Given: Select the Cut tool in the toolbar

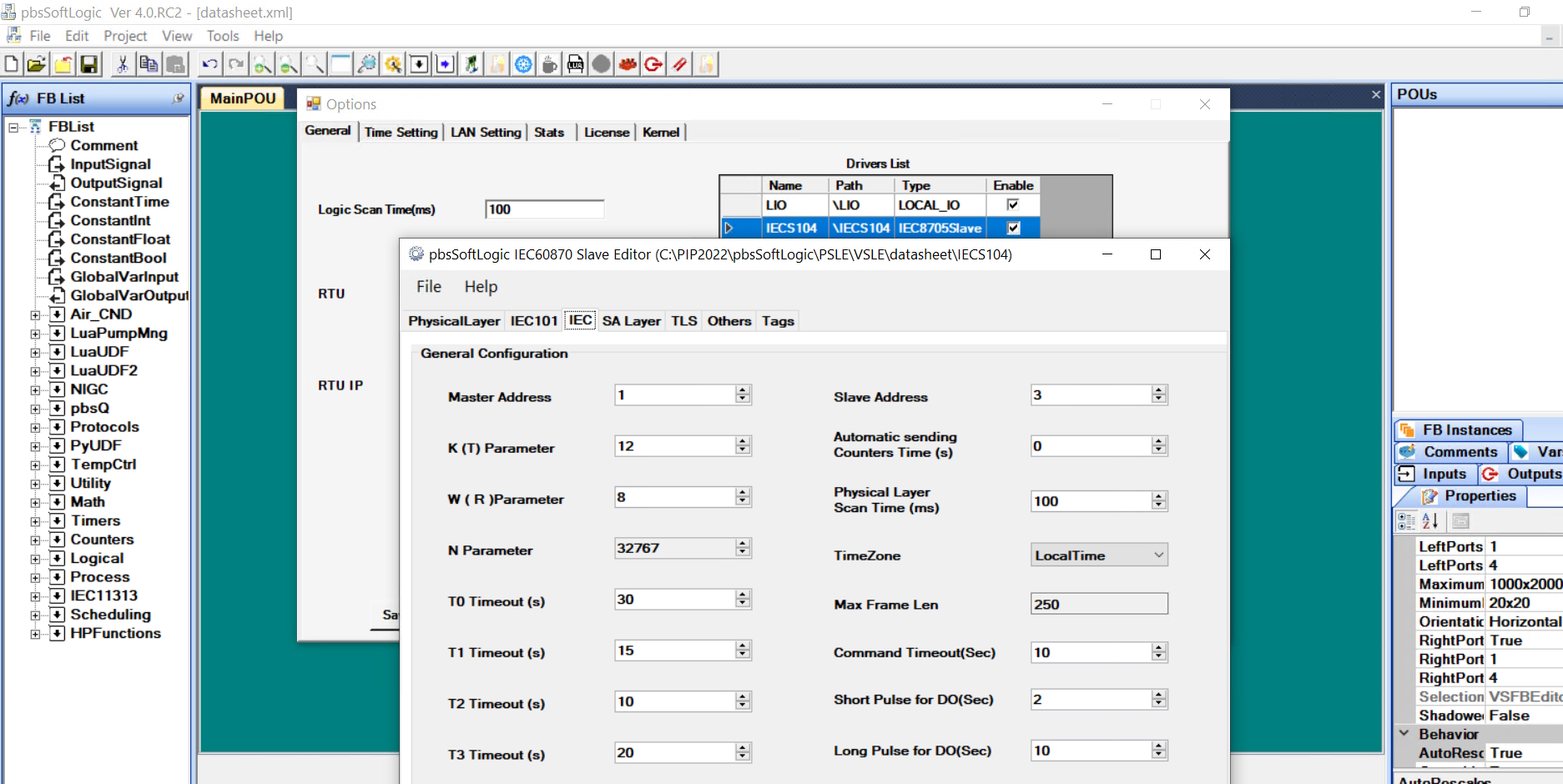Looking at the screenshot, I should [x=124, y=63].
